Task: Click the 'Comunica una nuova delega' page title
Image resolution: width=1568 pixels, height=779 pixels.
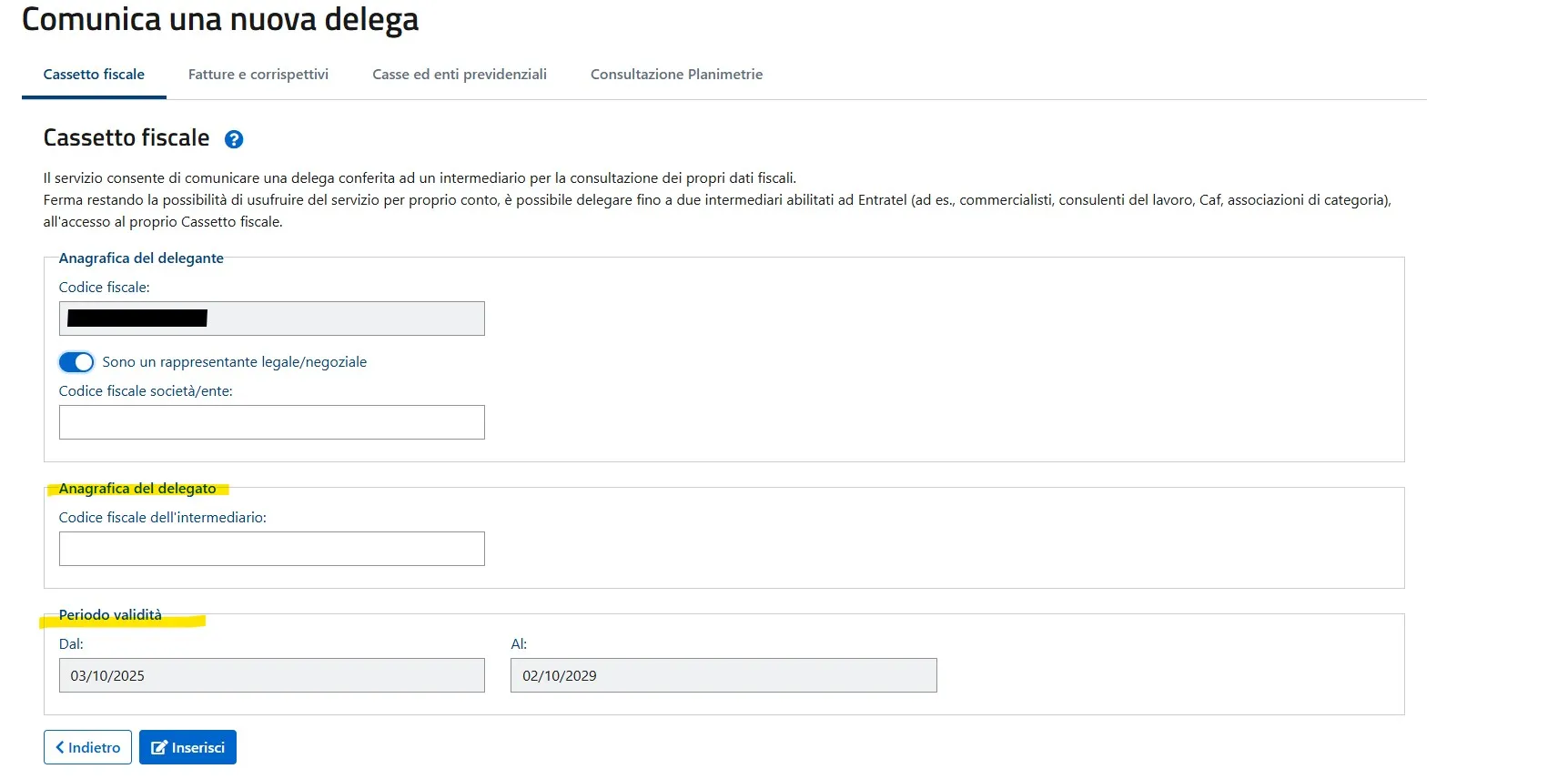Action: pyautogui.click(x=220, y=19)
